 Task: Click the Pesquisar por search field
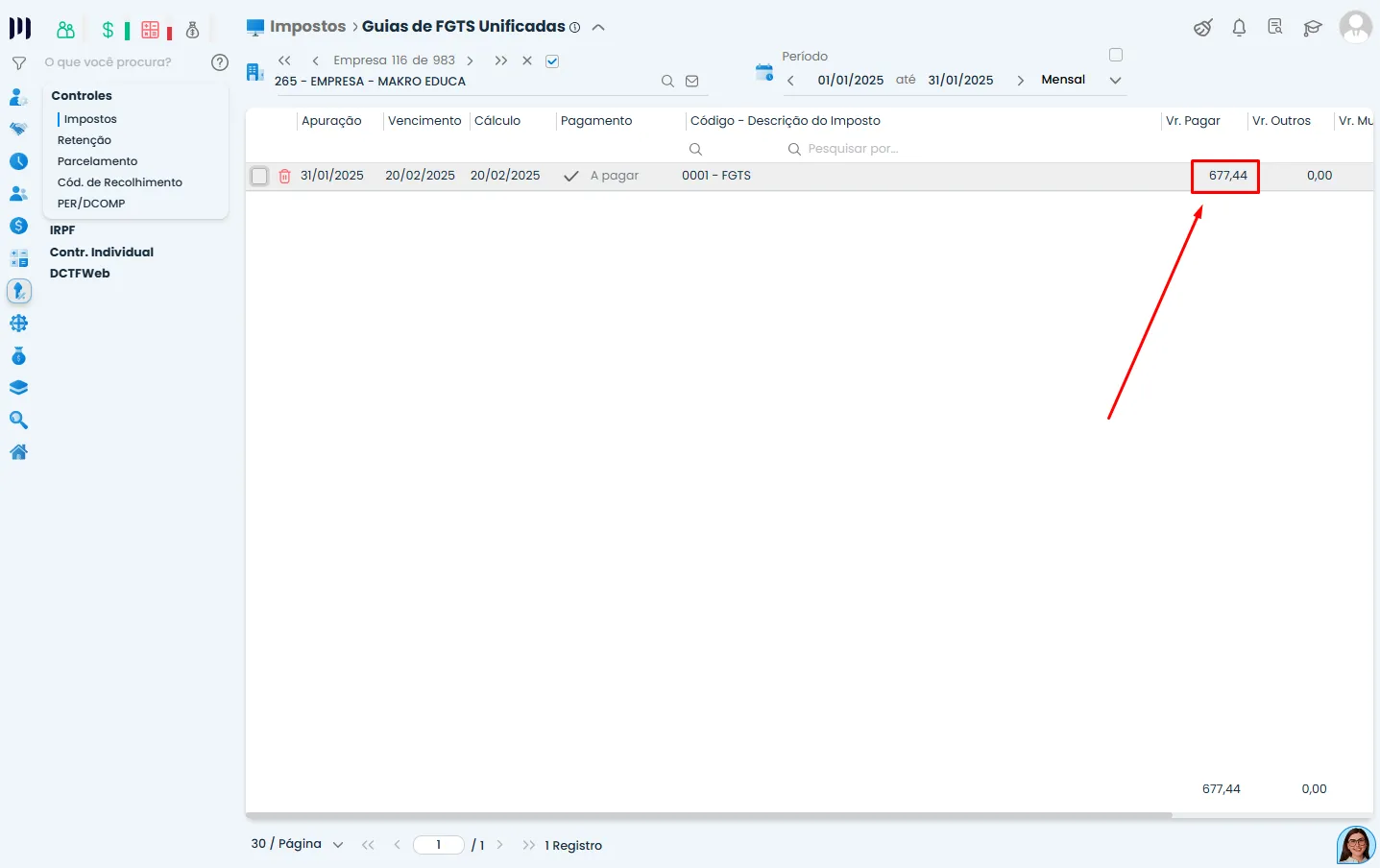[x=853, y=149]
